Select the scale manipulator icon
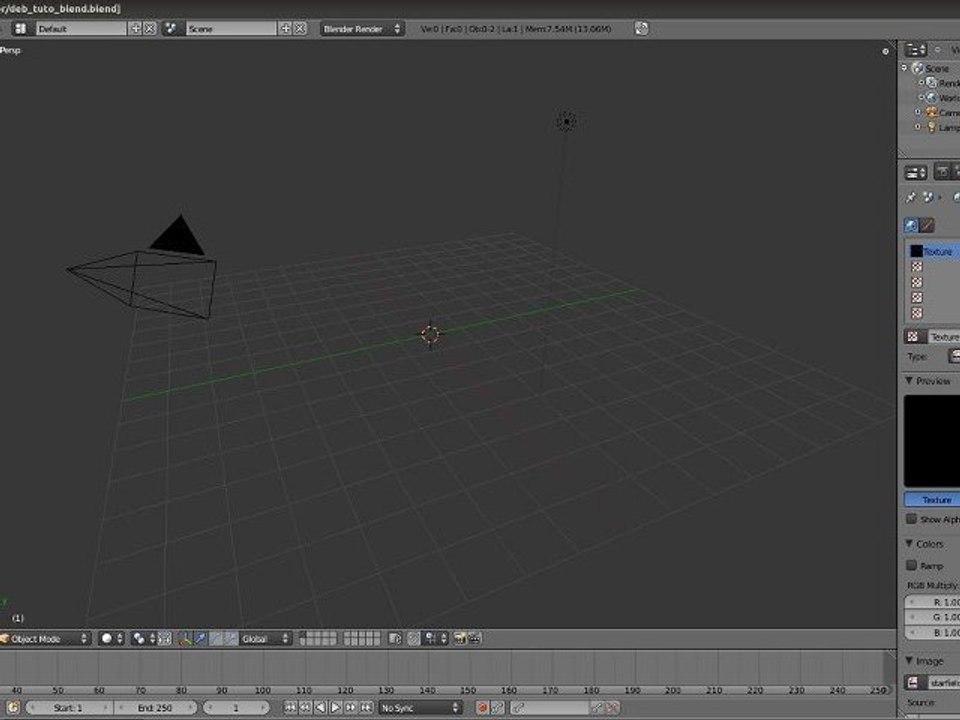The width and height of the screenshot is (960, 720). pos(231,639)
